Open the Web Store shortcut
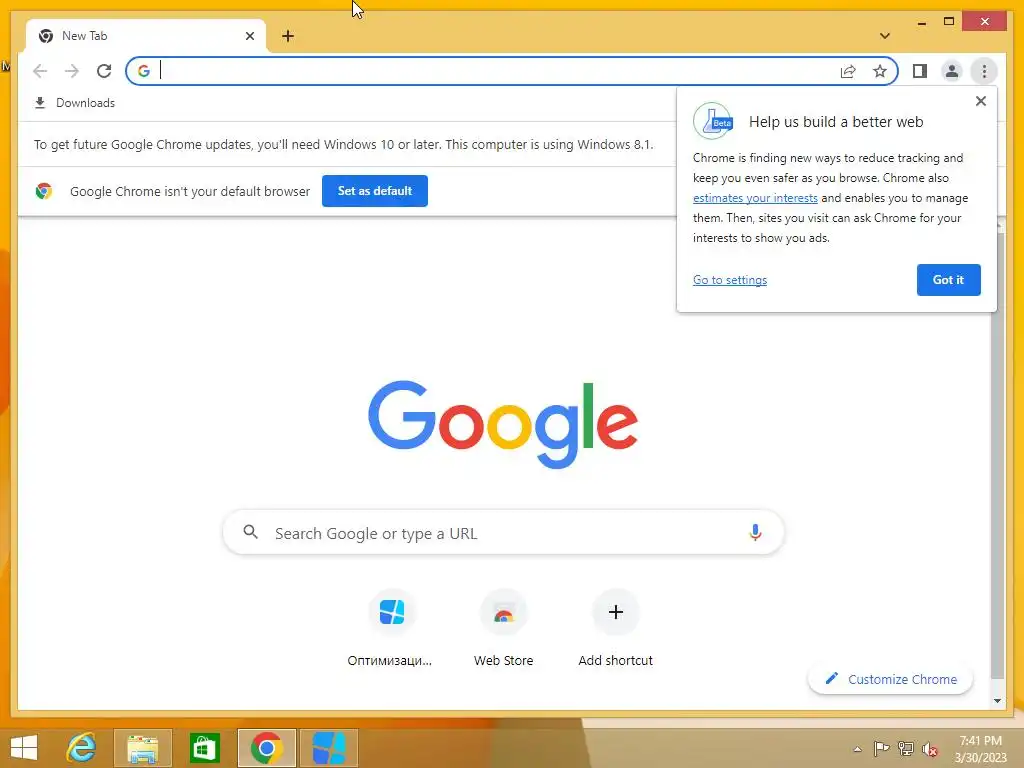Viewport: 1024px width, 768px height. pyautogui.click(x=504, y=628)
